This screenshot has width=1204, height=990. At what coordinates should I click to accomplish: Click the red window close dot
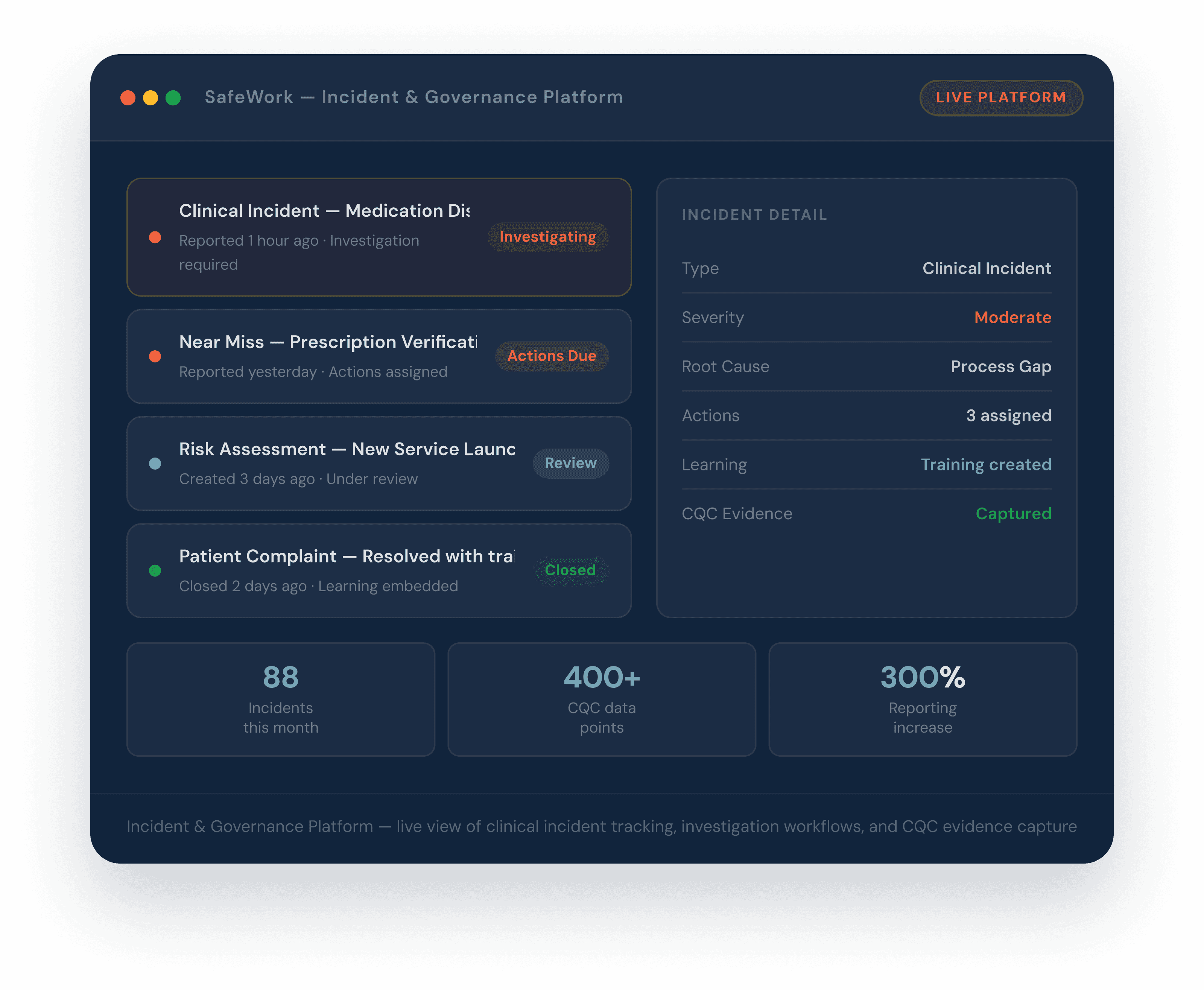tap(128, 97)
